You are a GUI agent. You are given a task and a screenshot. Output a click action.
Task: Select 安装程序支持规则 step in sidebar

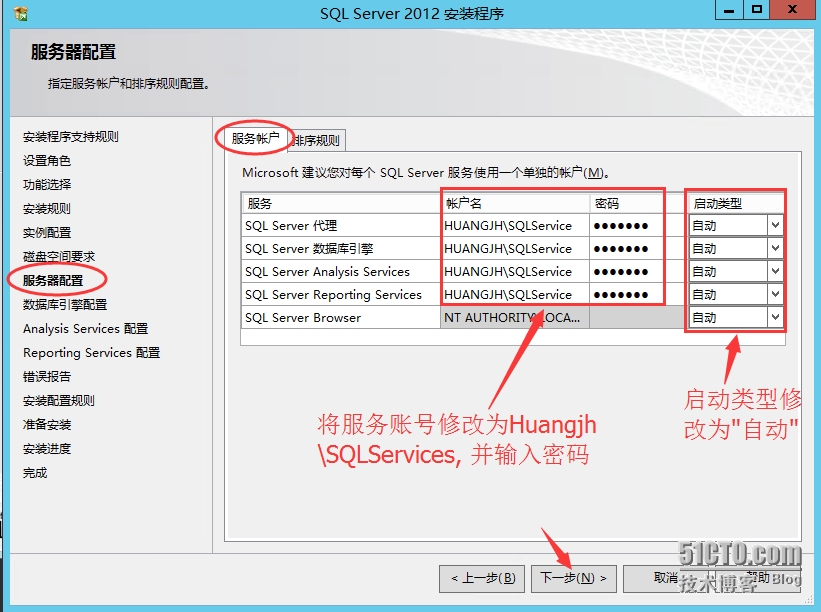pyautogui.click(x=71, y=137)
